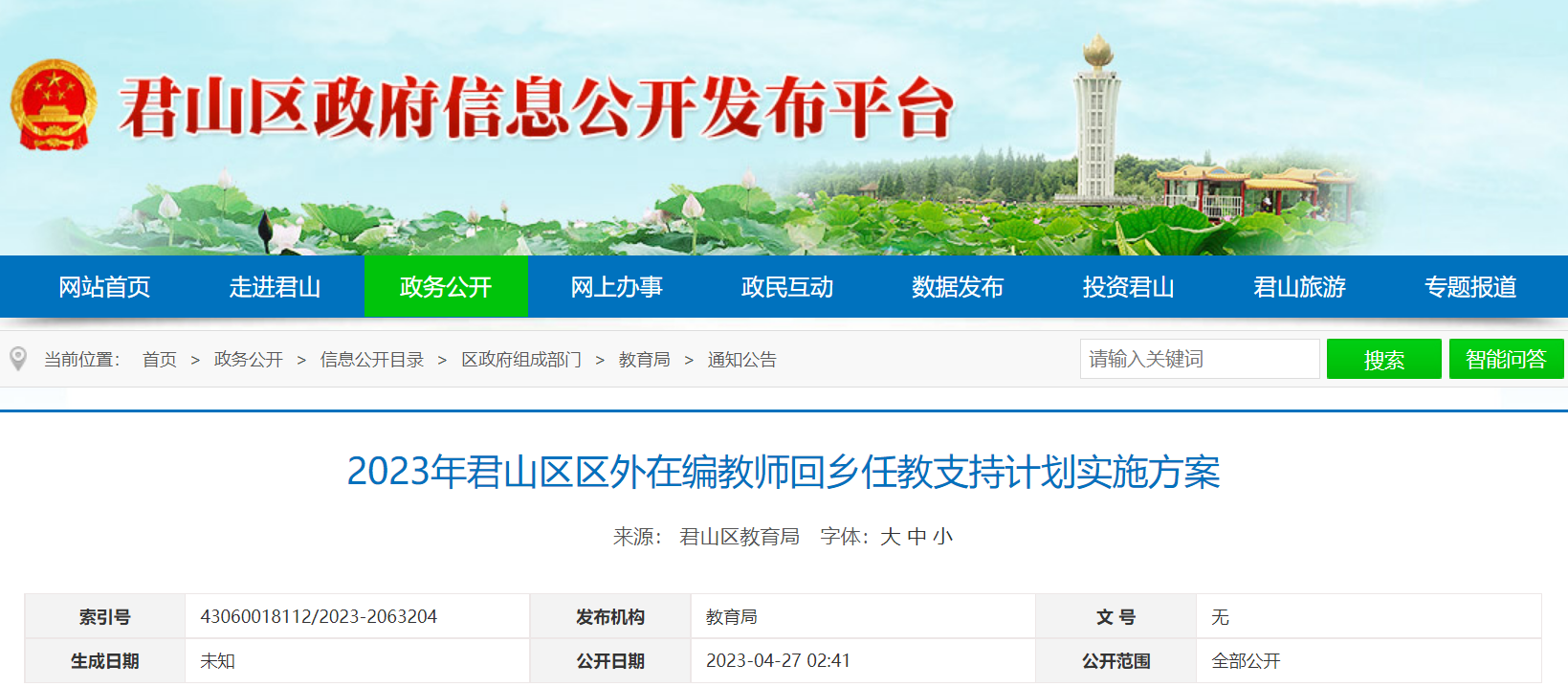
Task: Click the date 2023-04-27 02:41
Action: pos(778,661)
